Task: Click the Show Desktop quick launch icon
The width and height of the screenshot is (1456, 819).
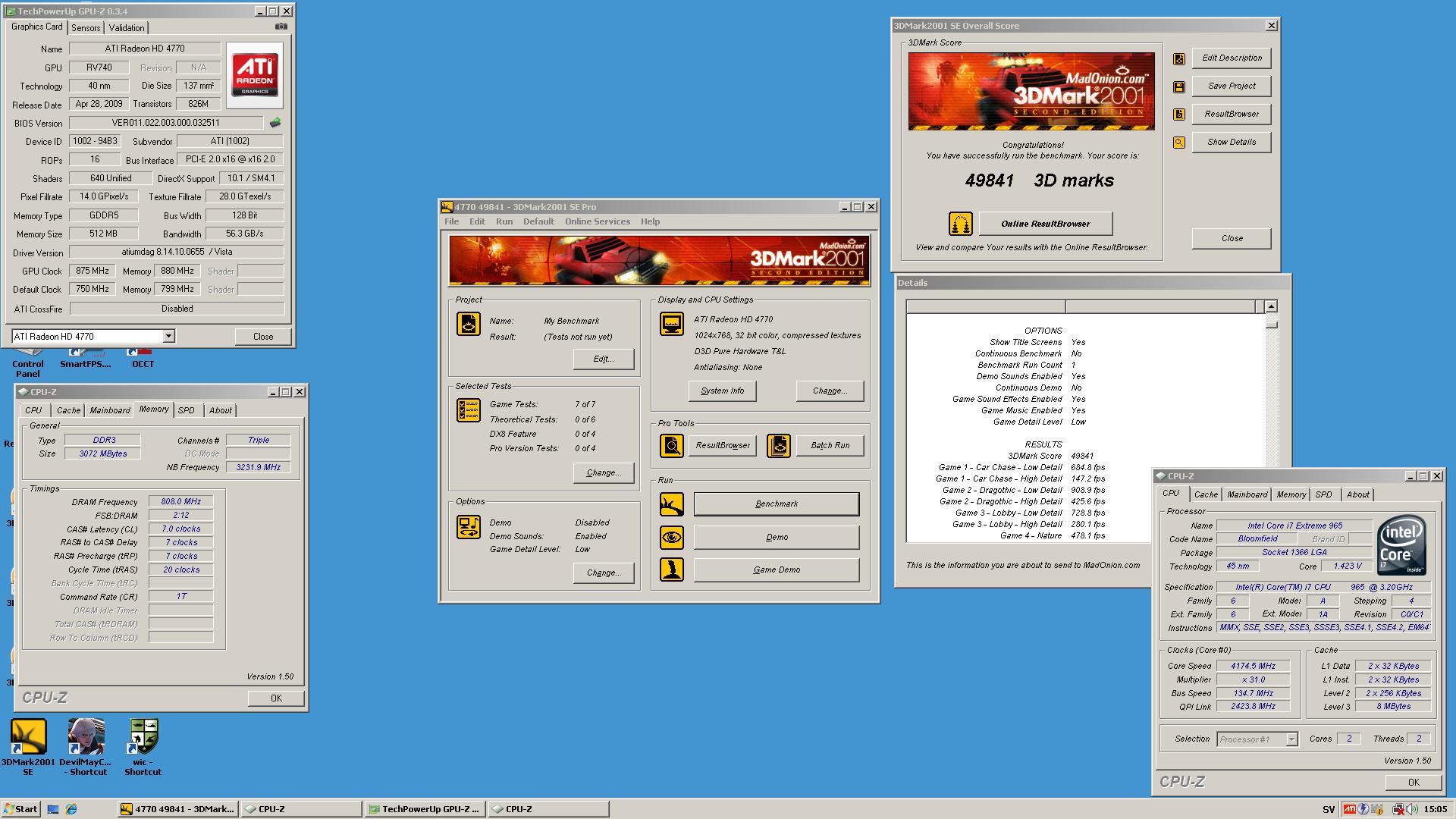Action: (x=53, y=809)
